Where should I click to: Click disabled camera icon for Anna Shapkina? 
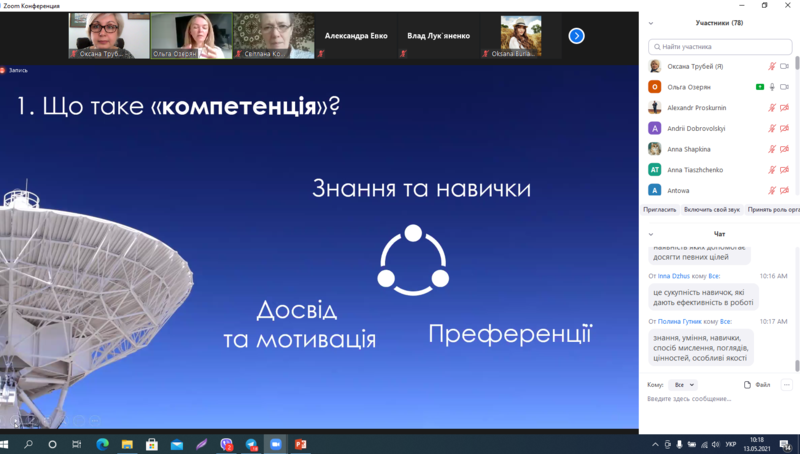click(784, 149)
